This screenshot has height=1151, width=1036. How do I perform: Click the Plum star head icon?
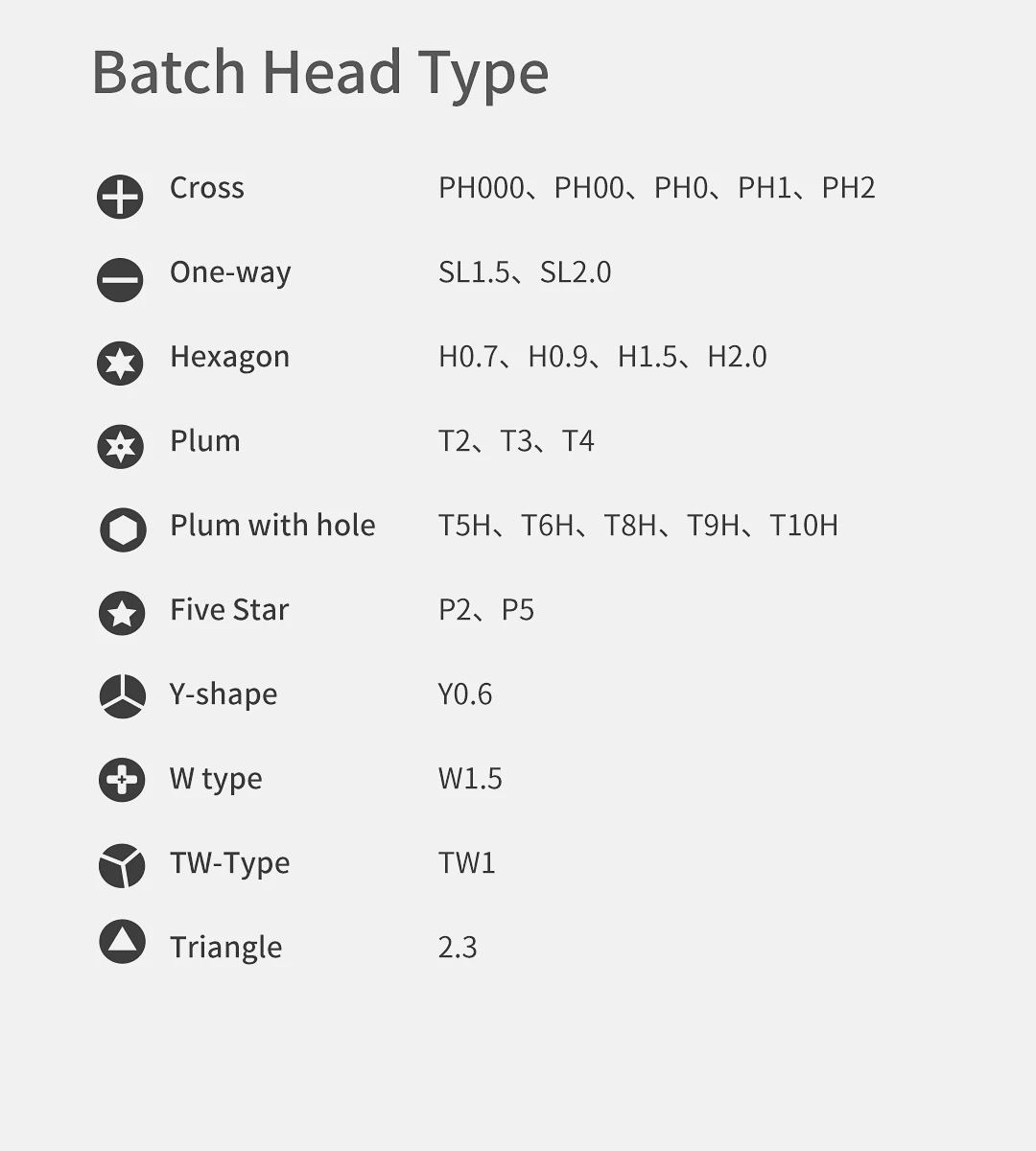tap(120, 447)
